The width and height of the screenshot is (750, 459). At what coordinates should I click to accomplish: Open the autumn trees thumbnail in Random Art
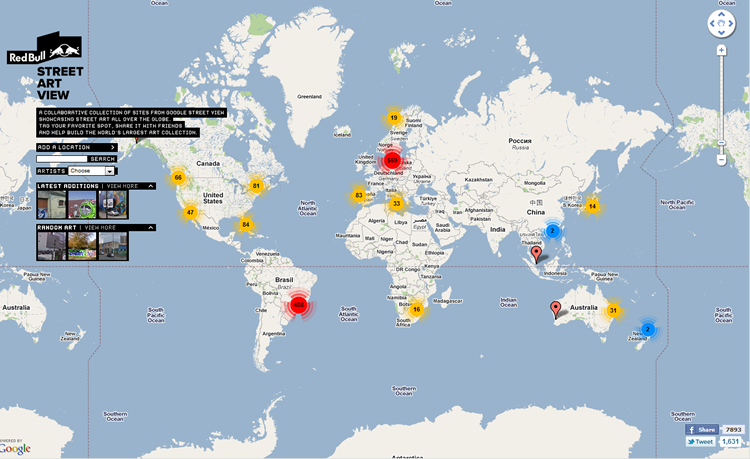click(82, 246)
